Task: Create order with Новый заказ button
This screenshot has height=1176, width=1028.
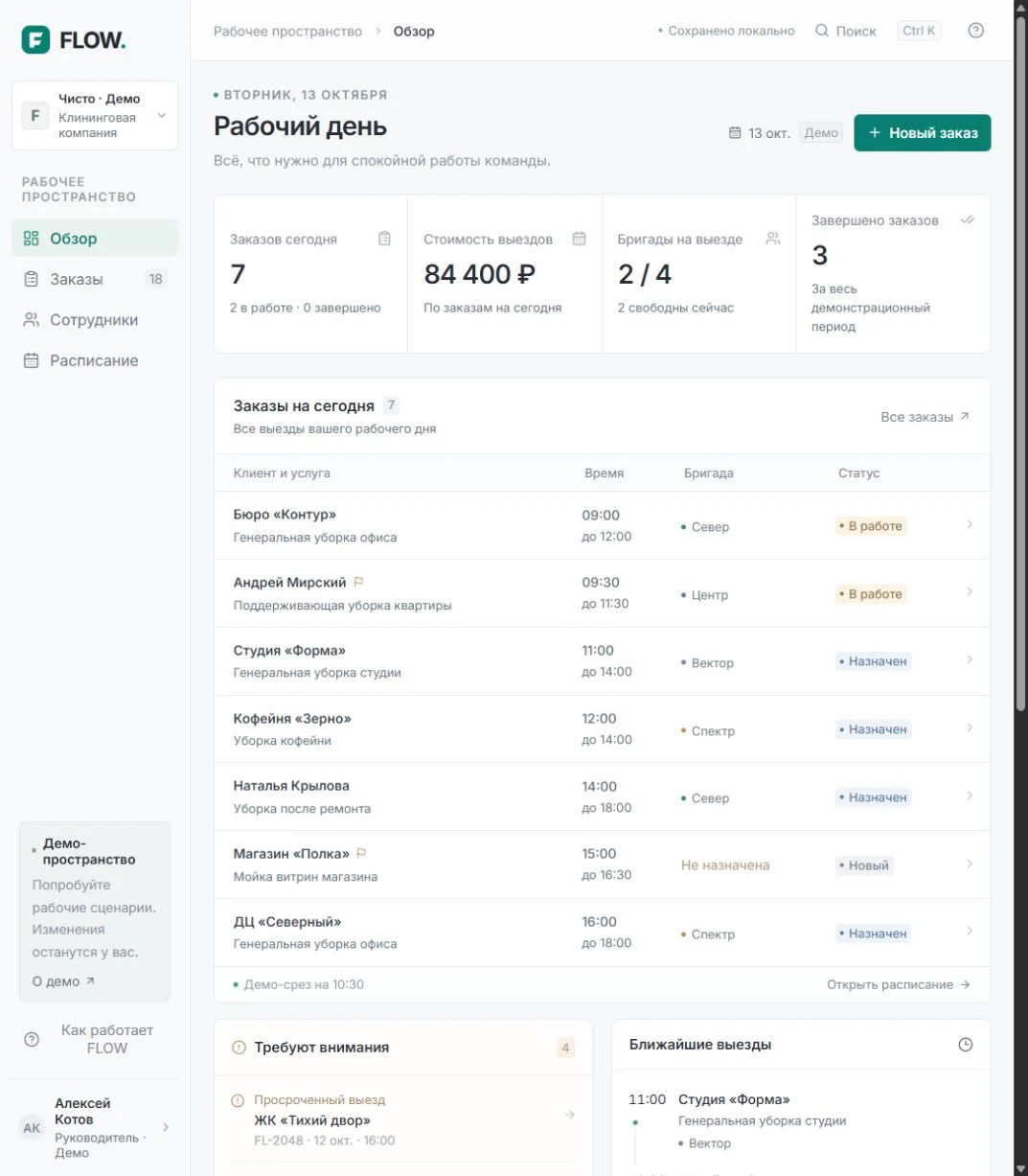Action: [x=923, y=133]
